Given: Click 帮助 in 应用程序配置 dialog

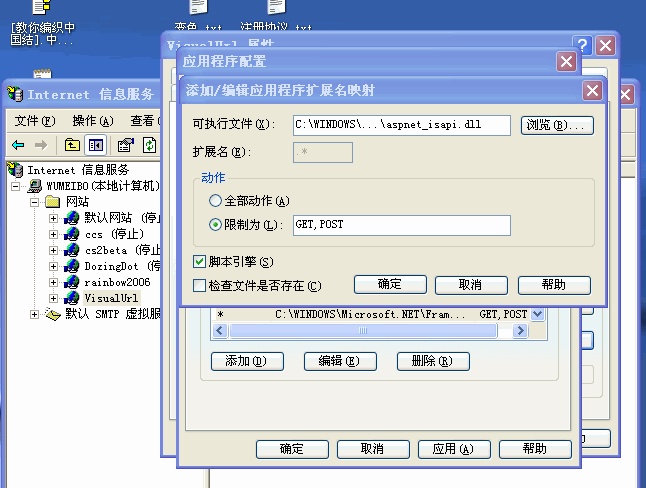Looking at the screenshot, I should point(535,449).
